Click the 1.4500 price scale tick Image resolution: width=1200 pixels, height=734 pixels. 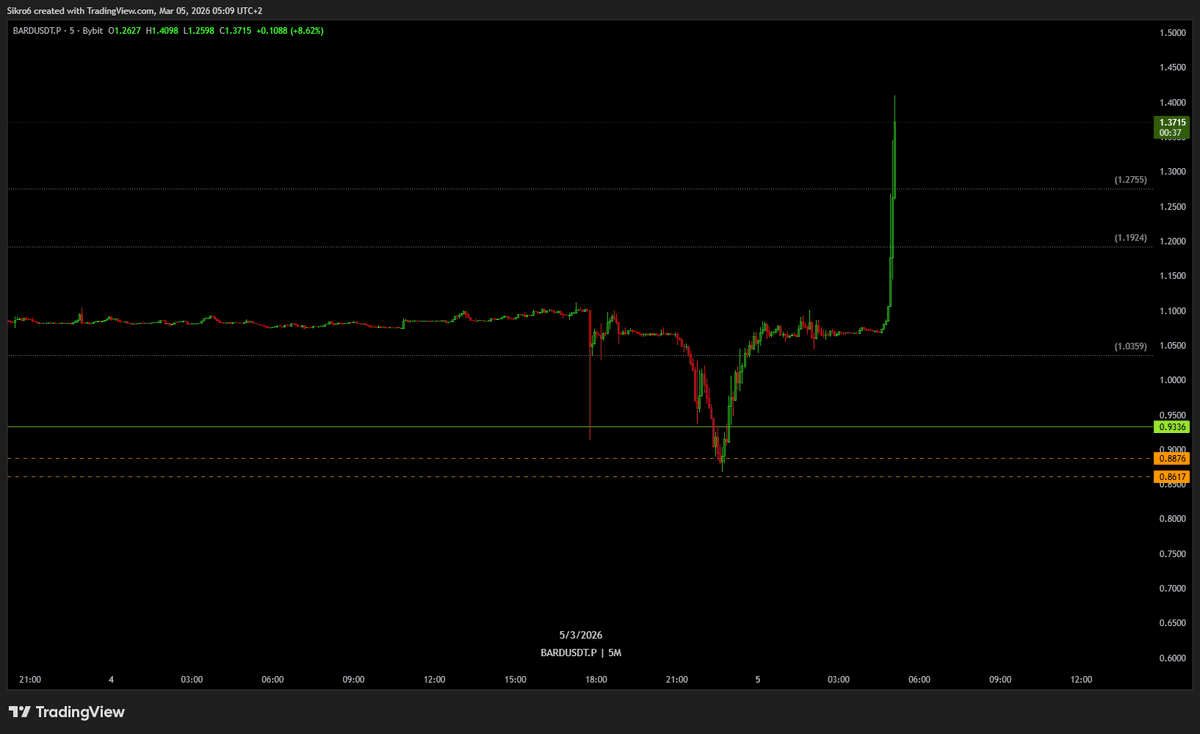coord(1173,68)
